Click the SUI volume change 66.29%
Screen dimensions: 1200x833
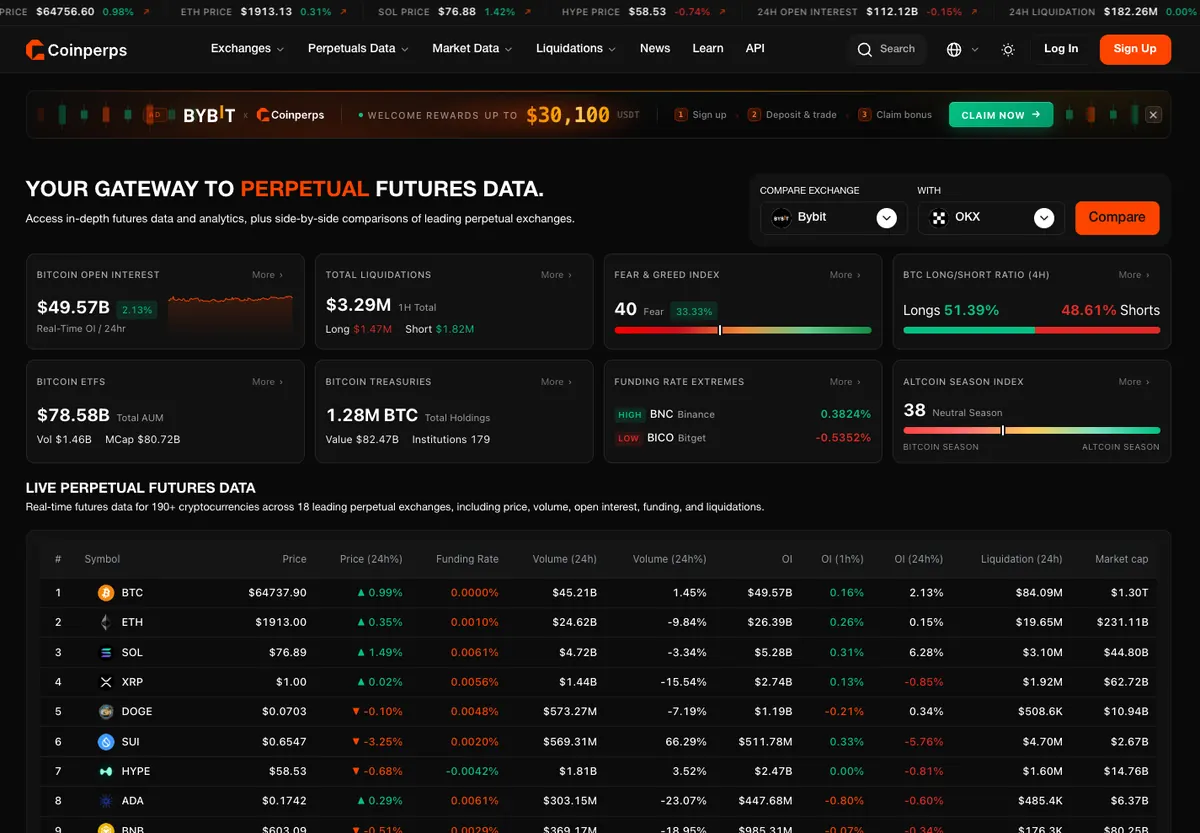pyautogui.click(x=685, y=742)
